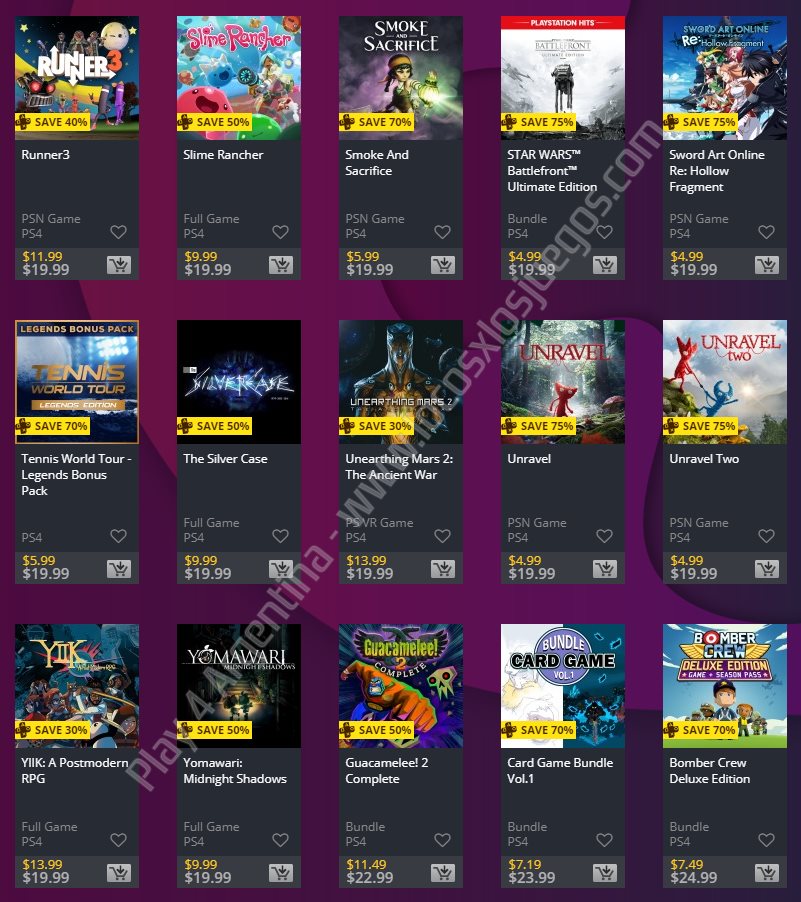Add Guacamelee! 2 Complete to cart
The height and width of the screenshot is (902, 801).
point(443,873)
